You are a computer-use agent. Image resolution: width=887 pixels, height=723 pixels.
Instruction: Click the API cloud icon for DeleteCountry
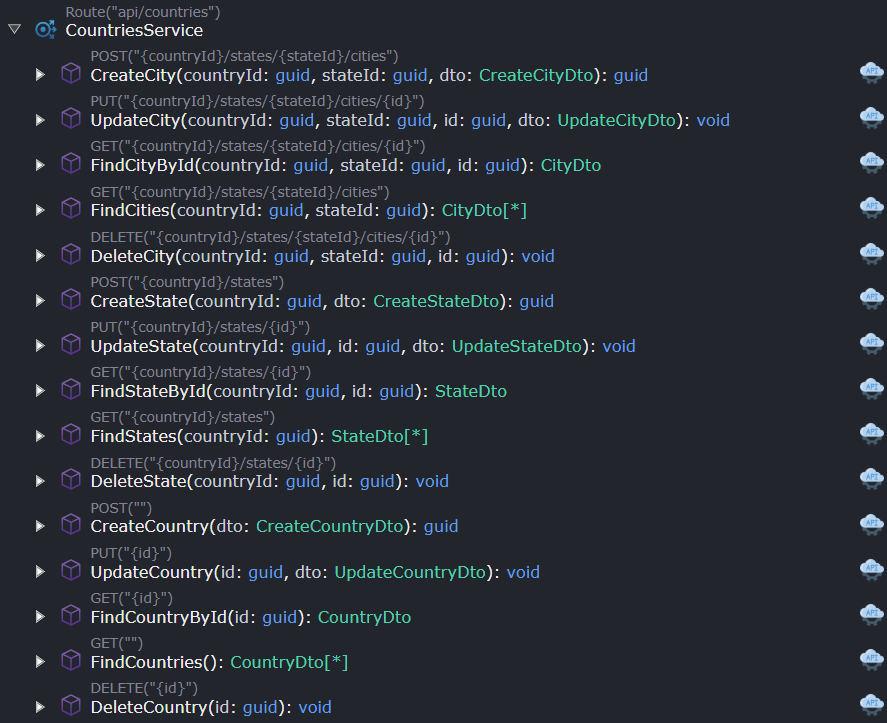871,704
